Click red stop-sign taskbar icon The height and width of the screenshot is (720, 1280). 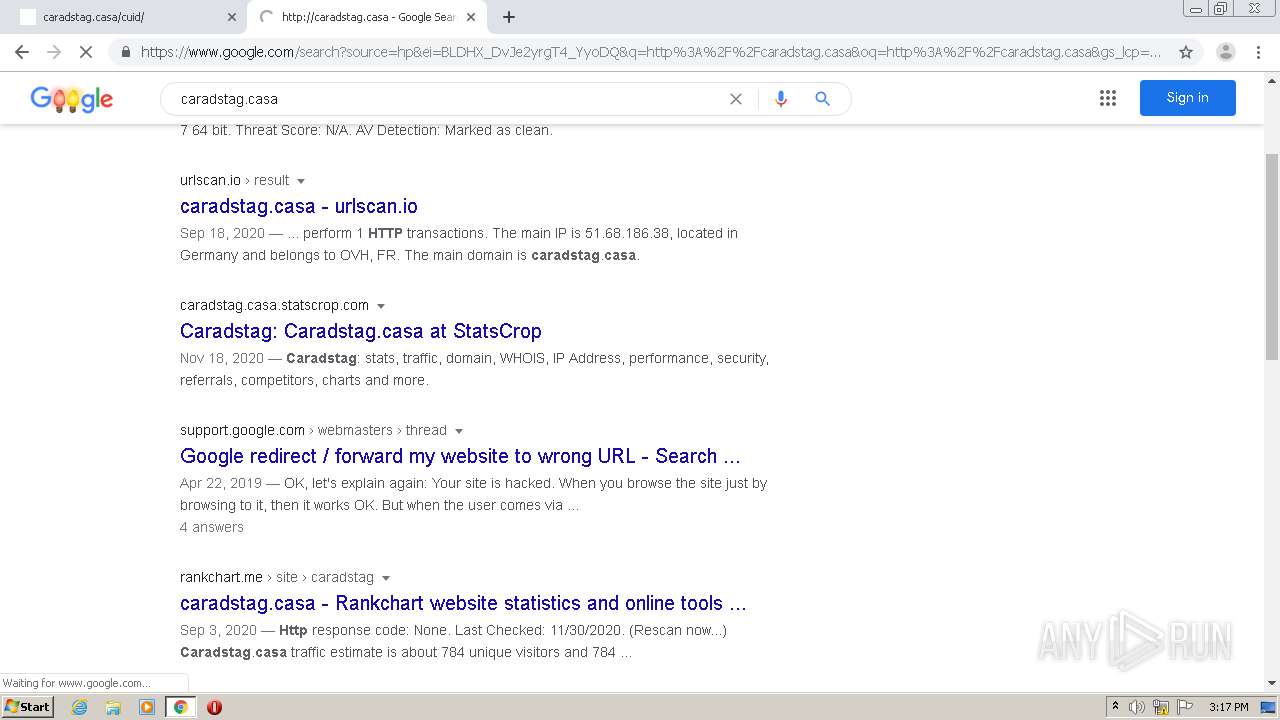click(x=214, y=707)
